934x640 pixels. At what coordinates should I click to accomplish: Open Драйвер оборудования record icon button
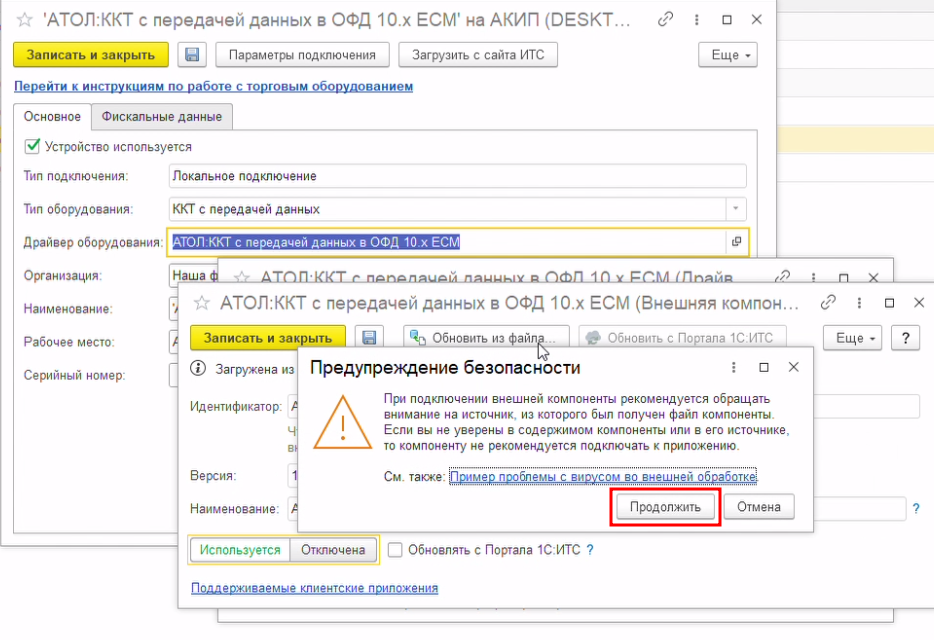click(x=736, y=242)
